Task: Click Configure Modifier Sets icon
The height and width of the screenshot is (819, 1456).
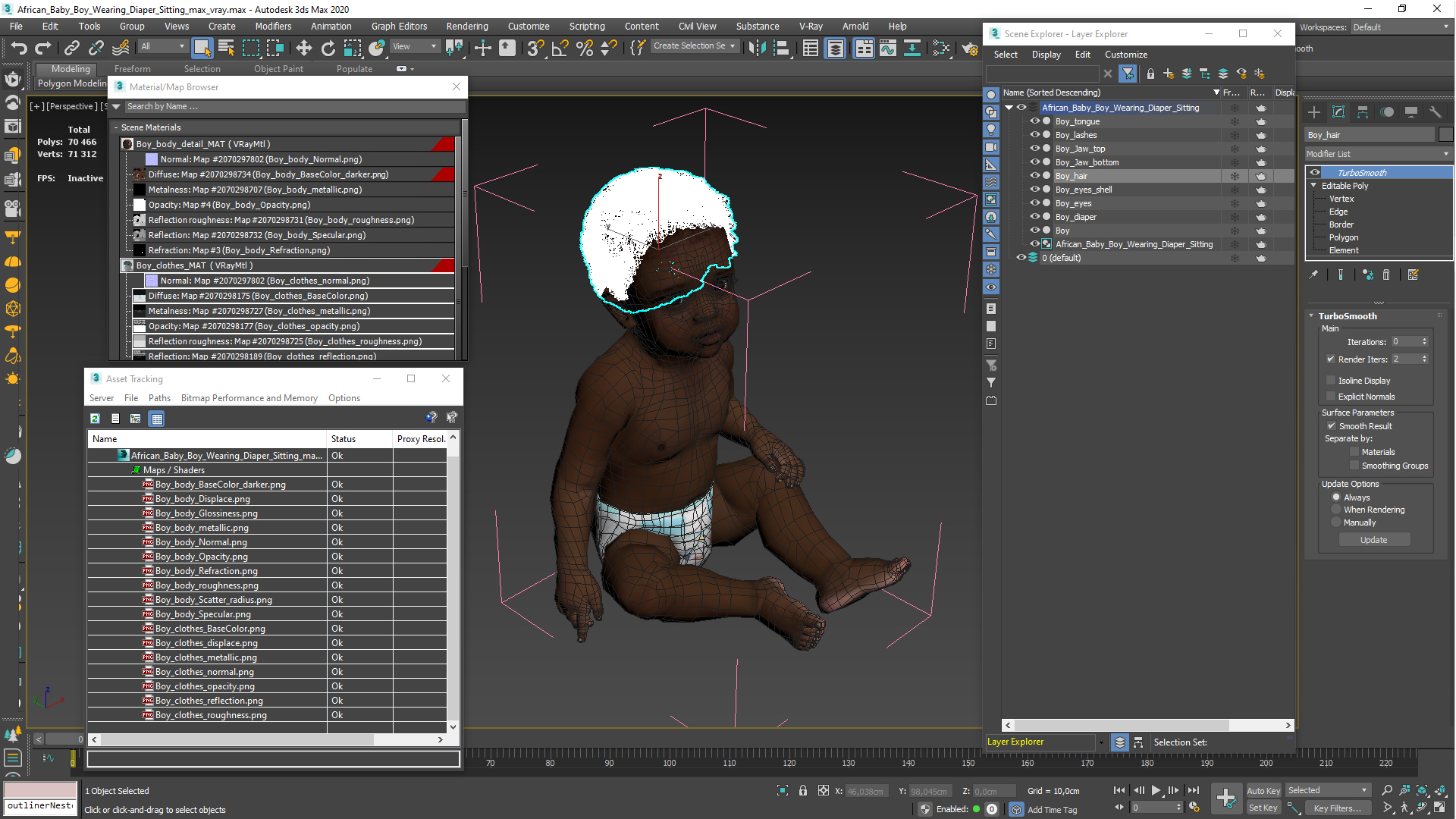Action: [x=1414, y=275]
